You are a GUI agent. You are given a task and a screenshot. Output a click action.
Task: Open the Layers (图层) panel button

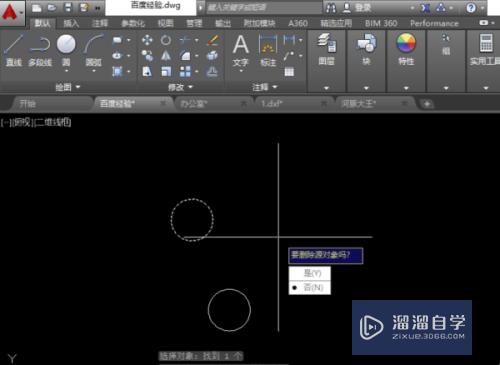(326, 49)
